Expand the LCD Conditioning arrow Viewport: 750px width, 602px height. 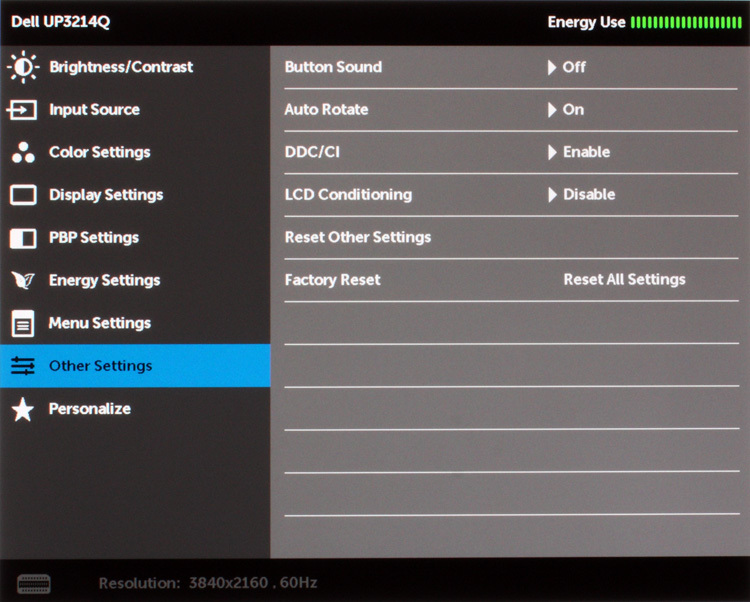tap(552, 195)
